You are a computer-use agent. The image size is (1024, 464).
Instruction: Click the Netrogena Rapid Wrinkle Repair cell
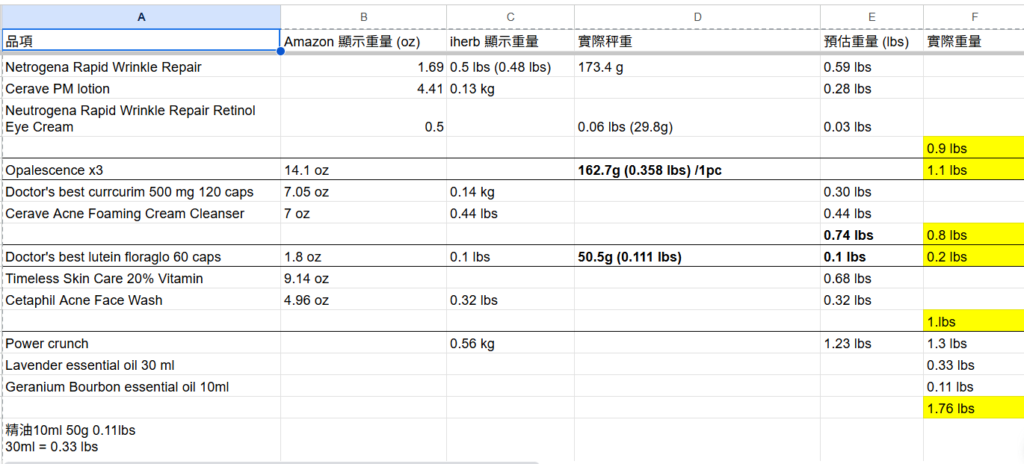pos(140,67)
